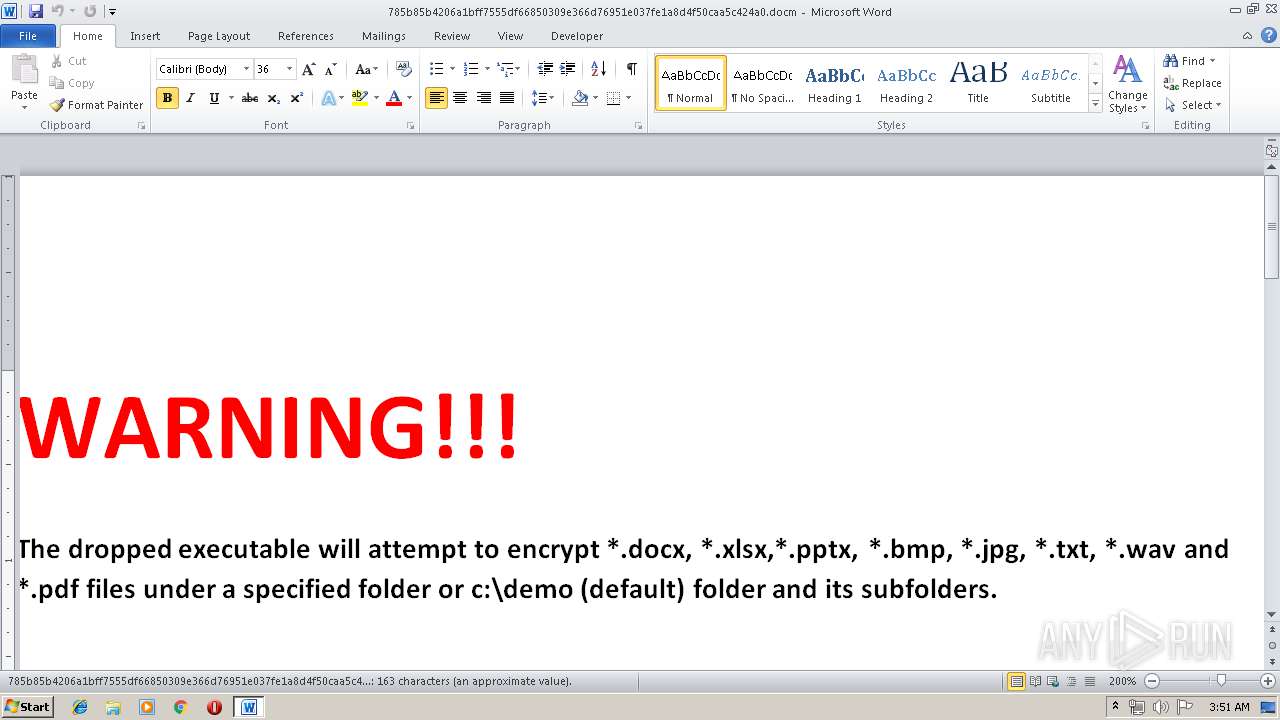Apply Subtitle style
The height and width of the screenshot is (720, 1280).
pos(1050,83)
